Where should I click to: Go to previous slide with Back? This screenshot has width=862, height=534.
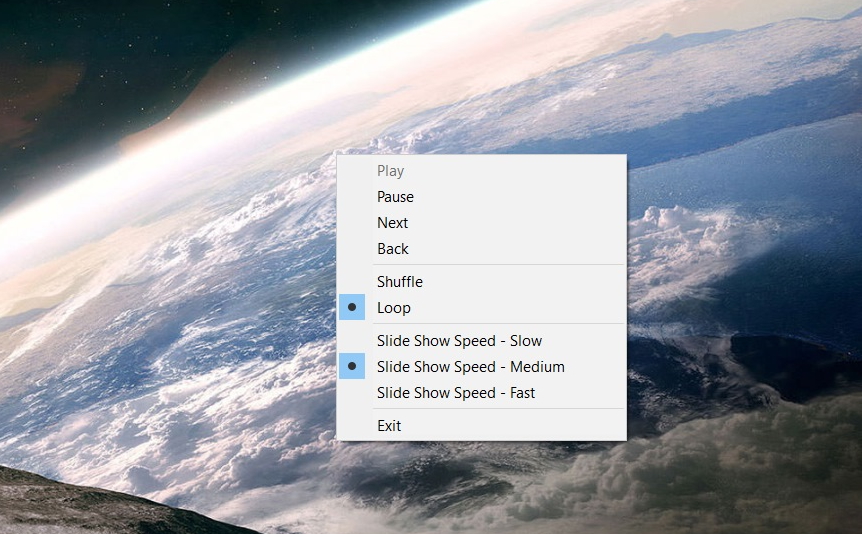482,249
